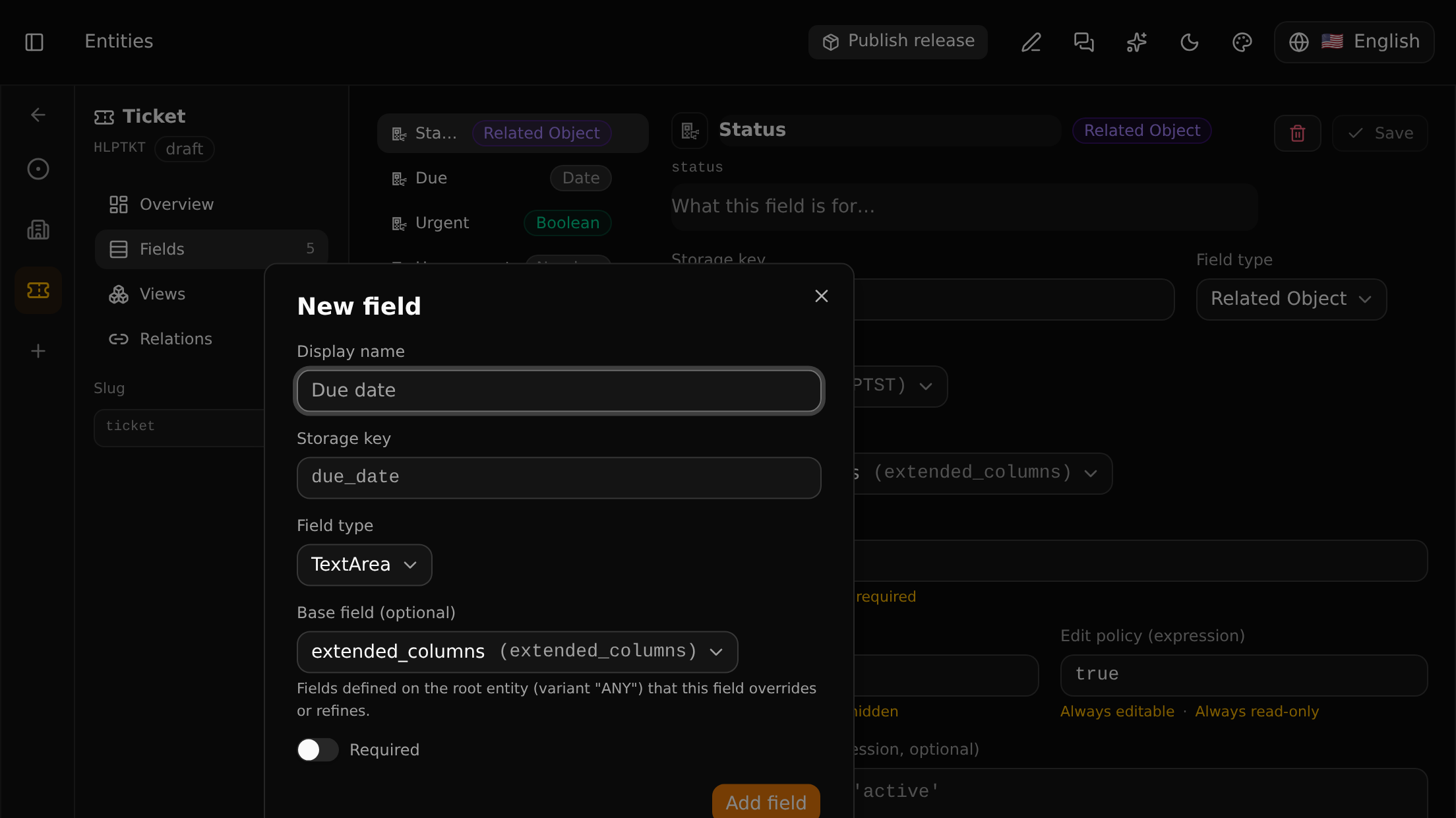Click the Add field button
Screen dimensions: 1456x818
click(766, 801)
